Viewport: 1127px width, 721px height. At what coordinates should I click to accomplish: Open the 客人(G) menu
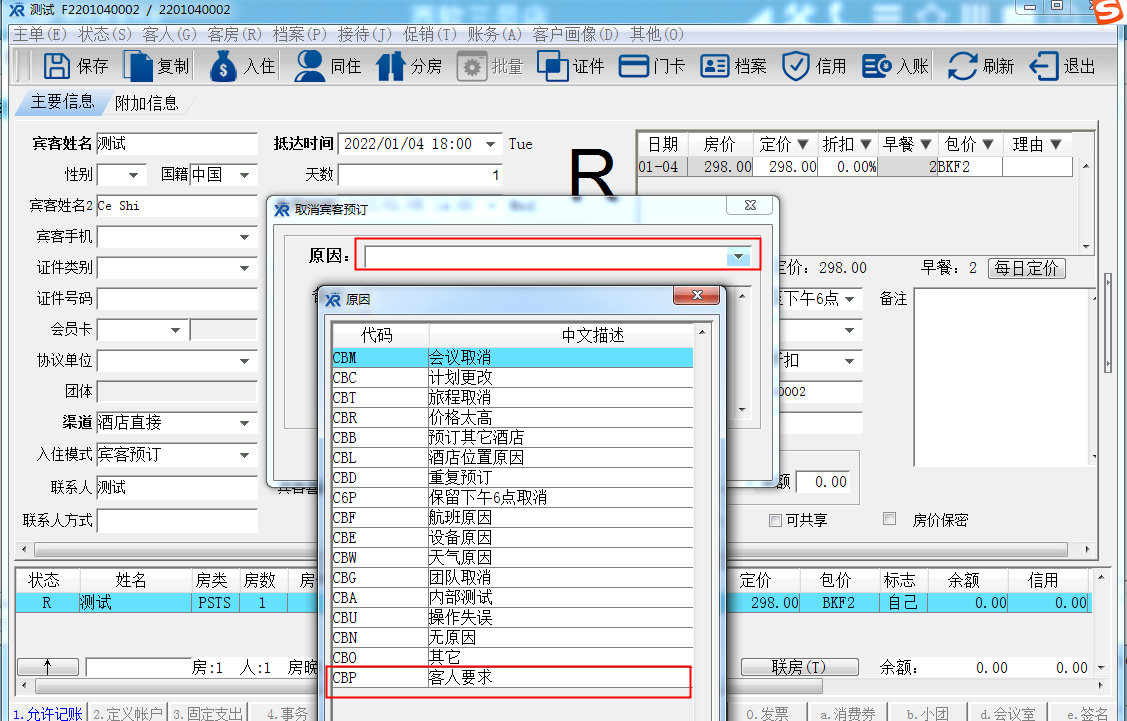pyautogui.click(x=170, y=34)
